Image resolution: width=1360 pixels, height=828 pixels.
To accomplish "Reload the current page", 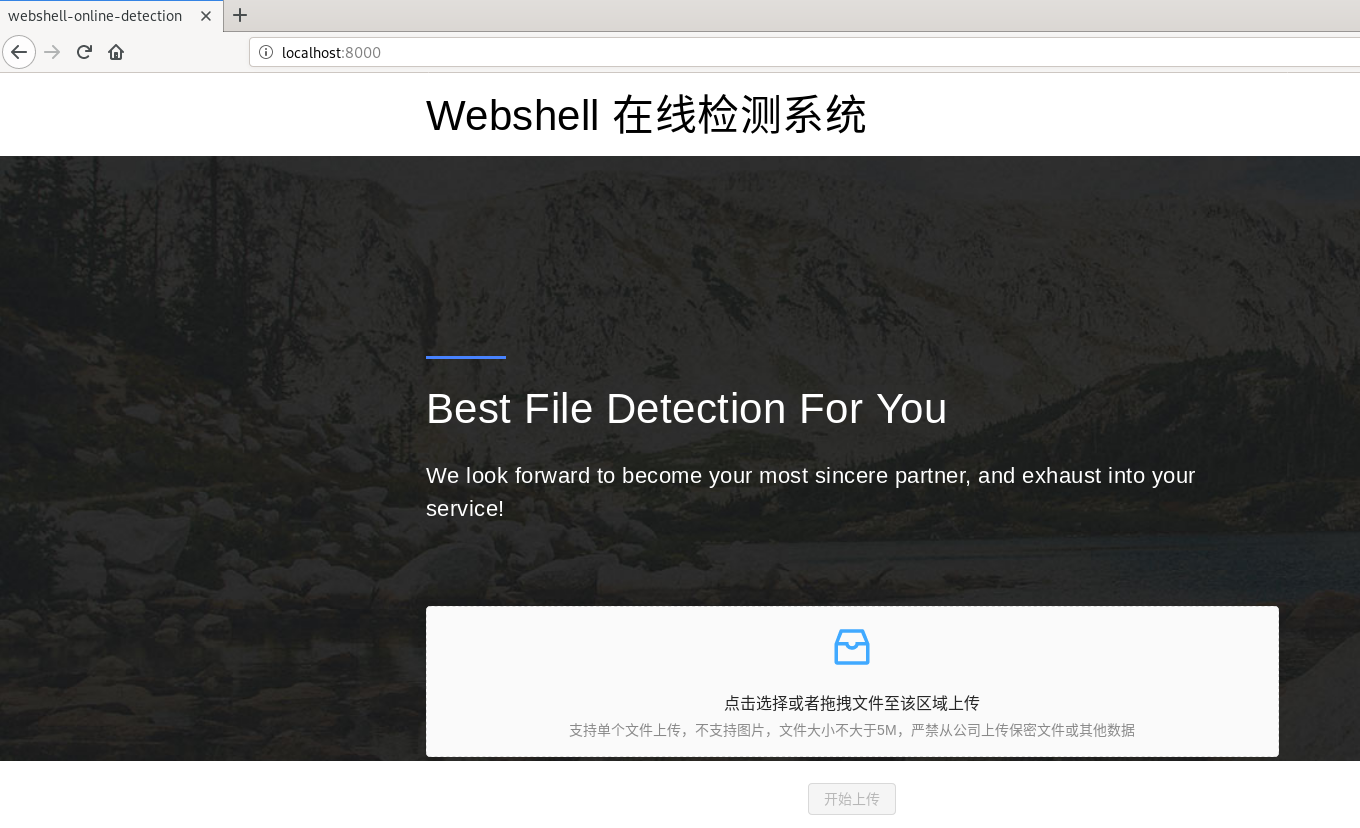I will click(x=85, y=52).
